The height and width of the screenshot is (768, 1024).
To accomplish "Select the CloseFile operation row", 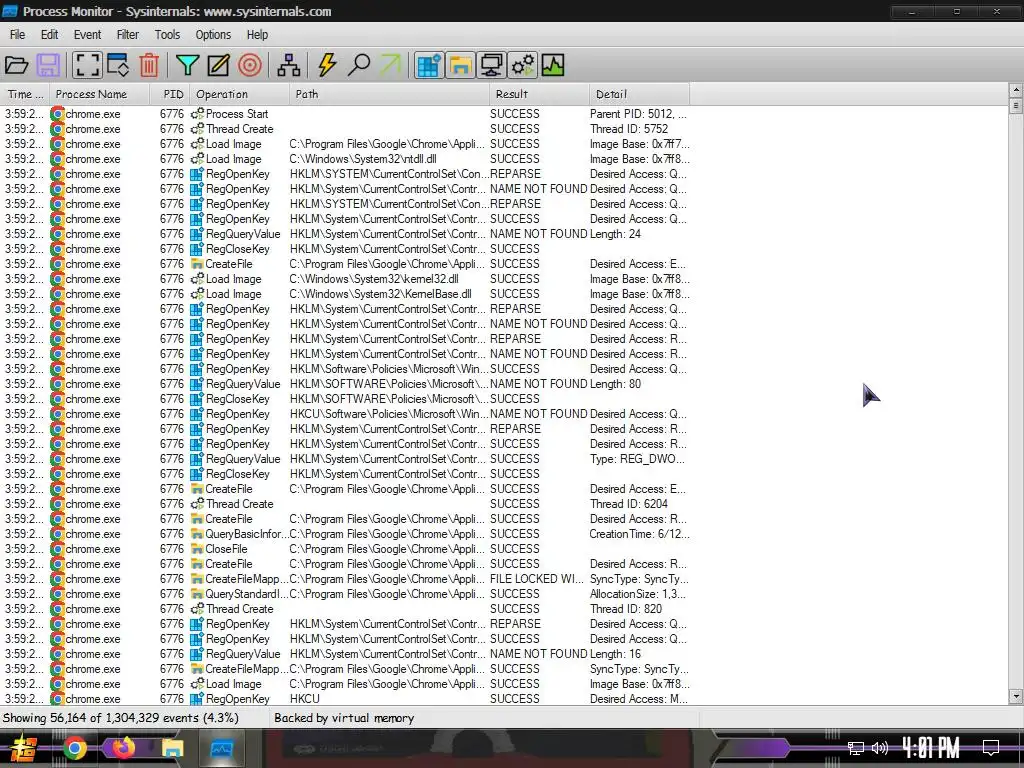I will click(345, 549).
